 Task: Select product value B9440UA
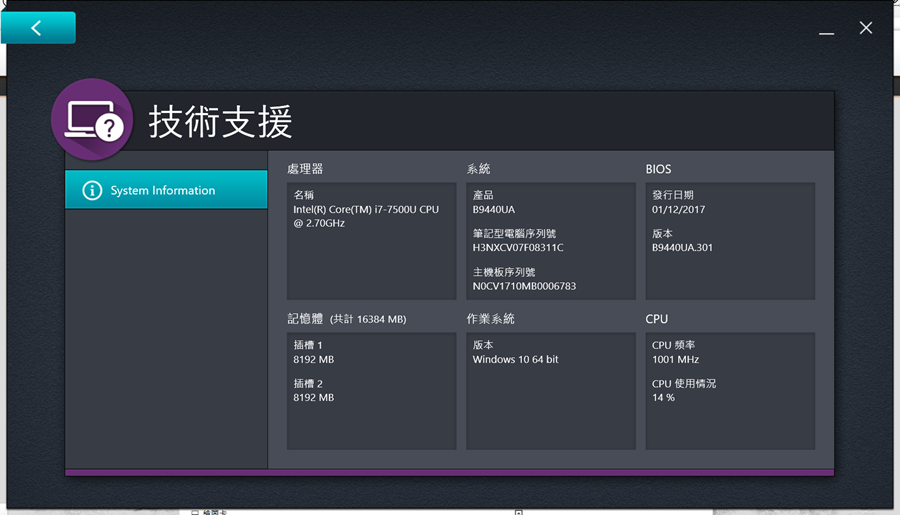pyautogui.click(x=494, y=210)
